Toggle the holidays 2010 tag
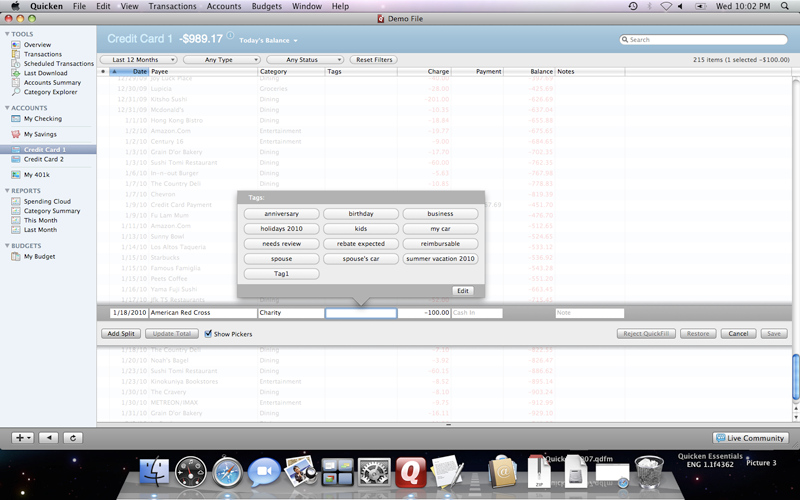Screen dimensions: 800x500 282,229
